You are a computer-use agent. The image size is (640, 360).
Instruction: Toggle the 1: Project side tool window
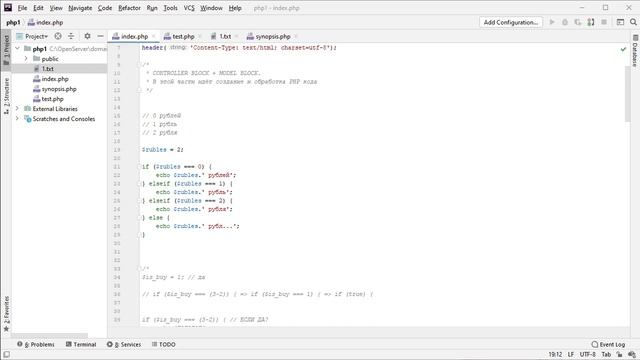tap(6, 50)
